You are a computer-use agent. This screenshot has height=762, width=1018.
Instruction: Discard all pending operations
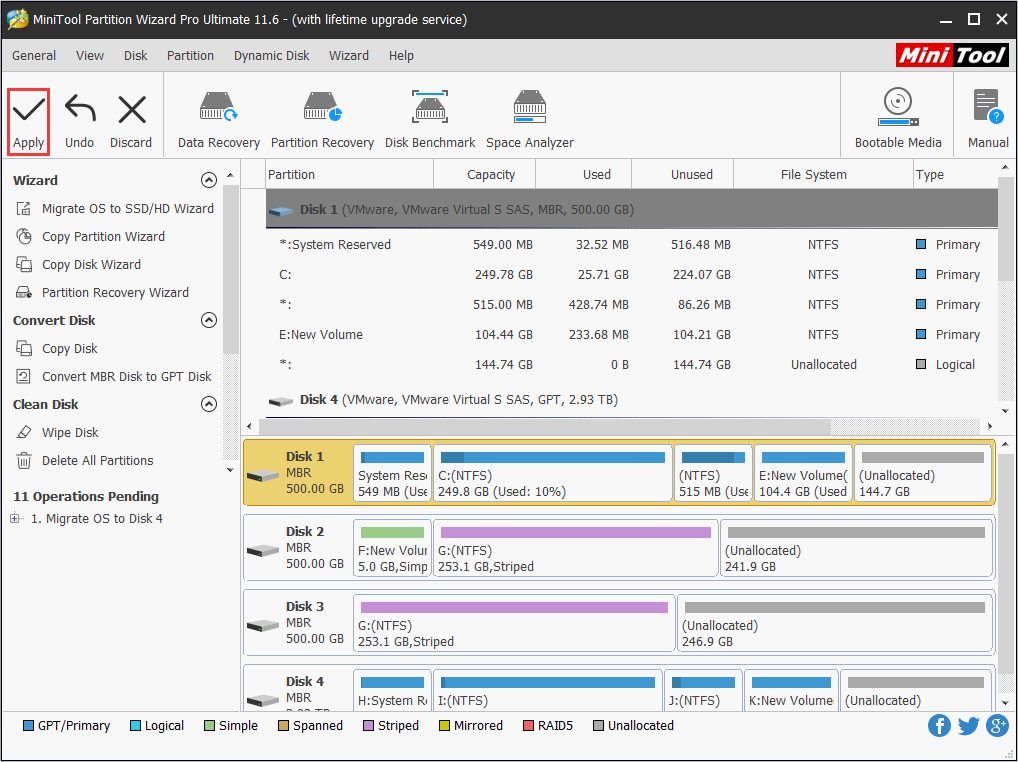pos(131,122)
